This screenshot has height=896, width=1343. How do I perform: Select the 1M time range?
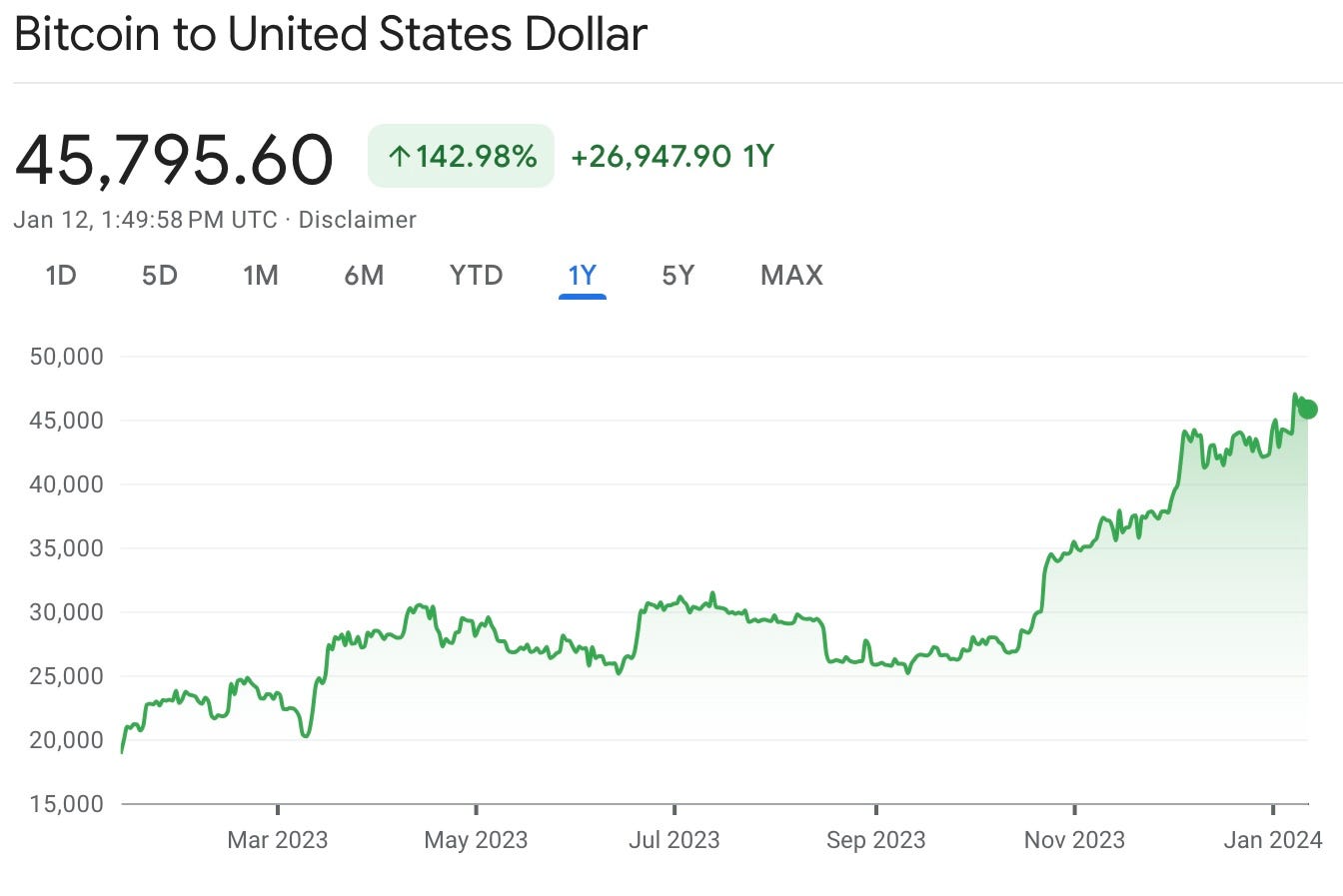click(262, 276)
